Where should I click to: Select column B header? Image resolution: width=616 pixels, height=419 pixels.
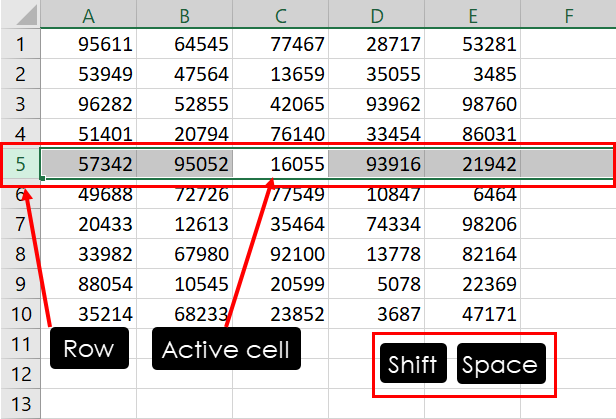point(185,14)
